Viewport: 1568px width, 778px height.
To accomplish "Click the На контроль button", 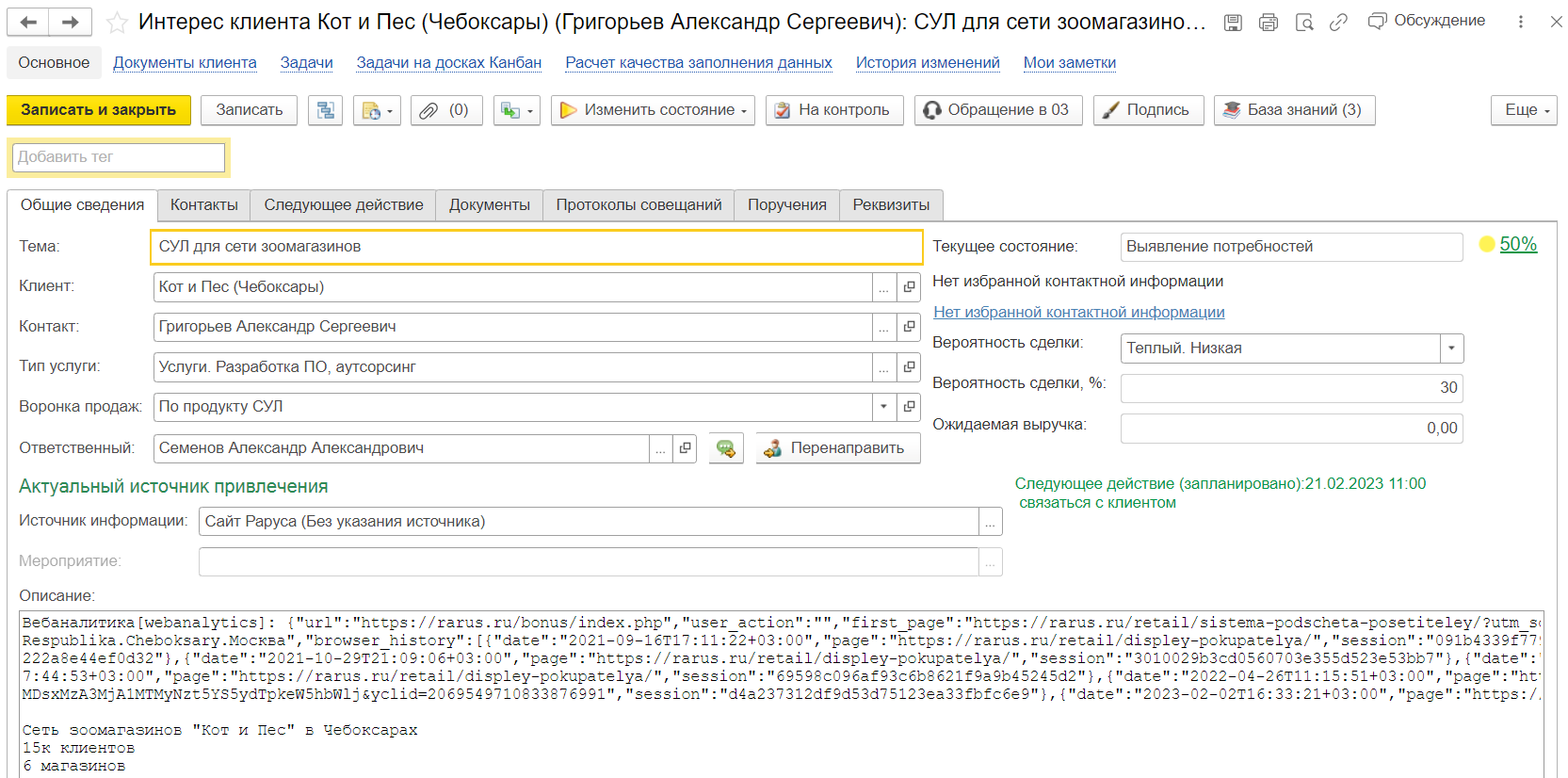I will [x=834, y=110].
